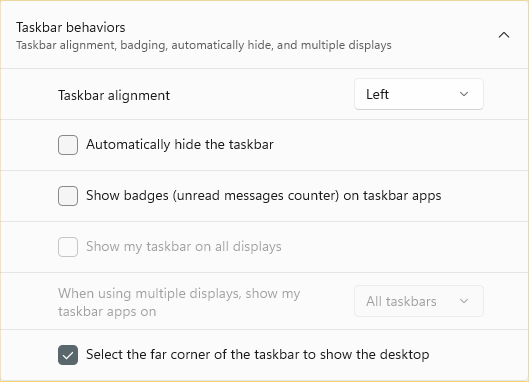This screenshot has width=529, height=382.
Task: Click the far corner show the desktop label
Action: coord(257,355)
